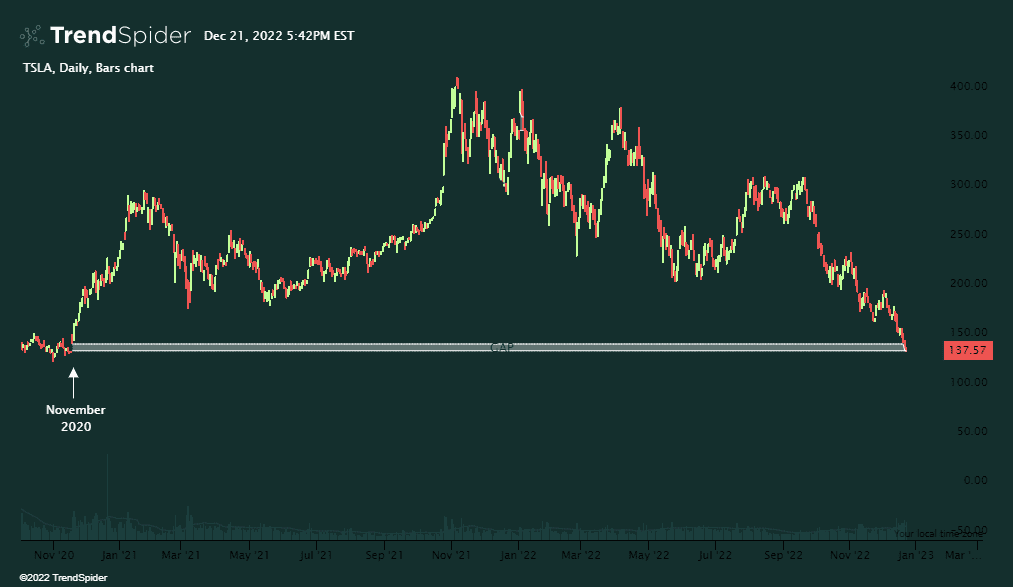The height and width of the screenshot is (587, 1013).
Task: Click the Jan '23 date axis label
Action: [x=915, y=555]
